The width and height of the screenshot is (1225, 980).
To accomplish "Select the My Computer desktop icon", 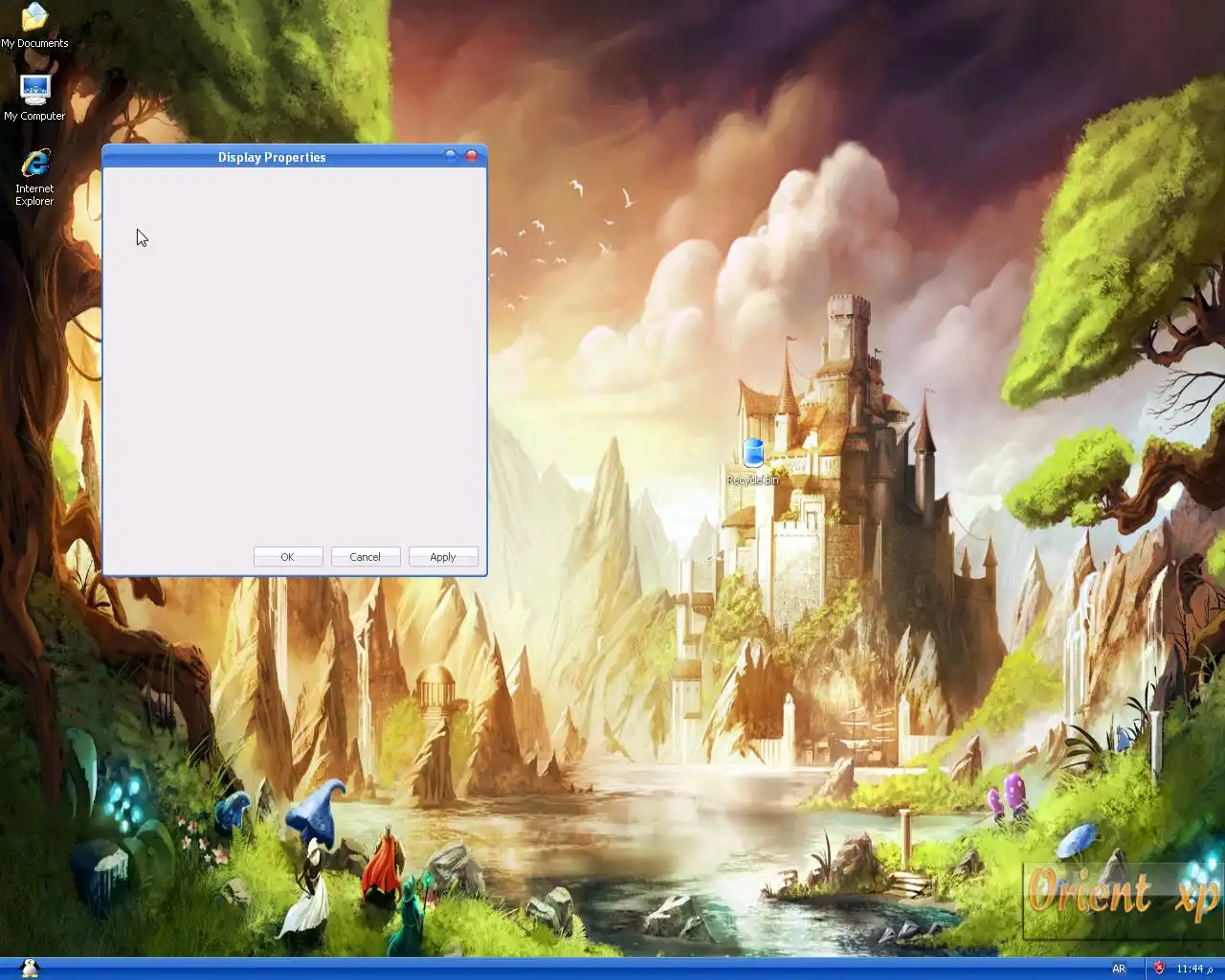I will coord(34,99).
